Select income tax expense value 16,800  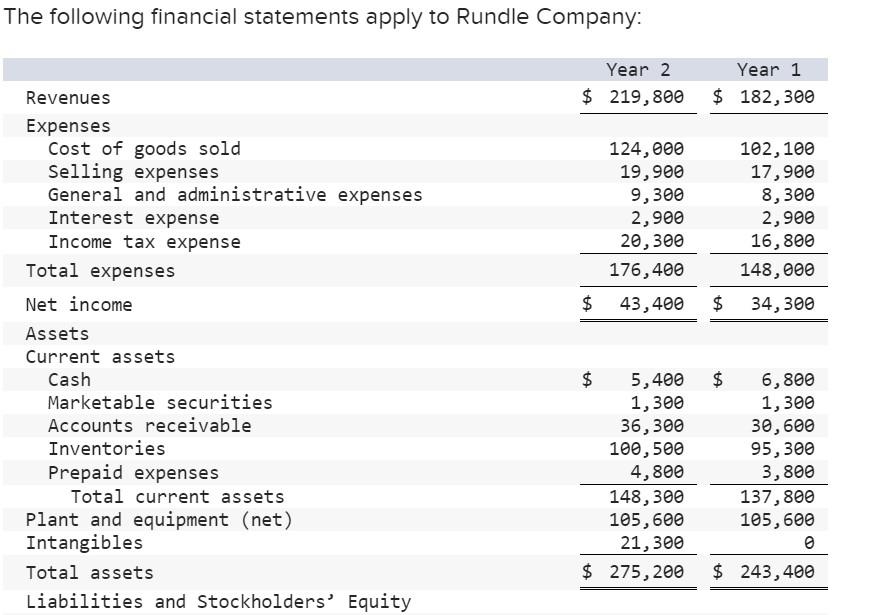(783, 241)
